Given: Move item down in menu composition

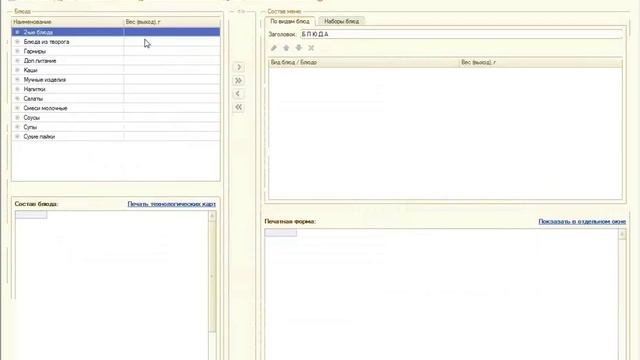Looking at the screenshot, I should coord(299,48).
